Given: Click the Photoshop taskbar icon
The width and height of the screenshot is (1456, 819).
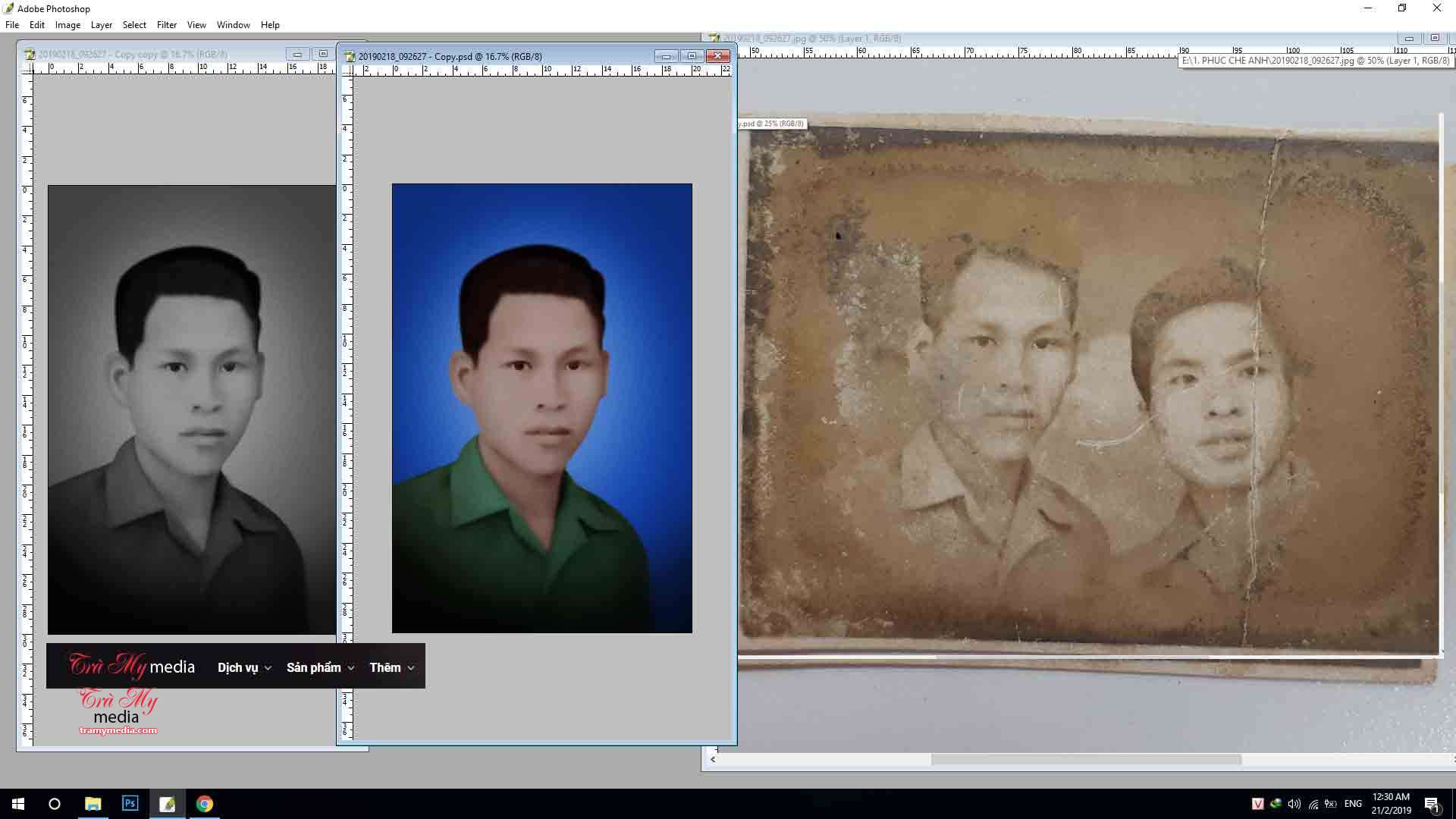Looking at the screenshot, I should 130,804.
